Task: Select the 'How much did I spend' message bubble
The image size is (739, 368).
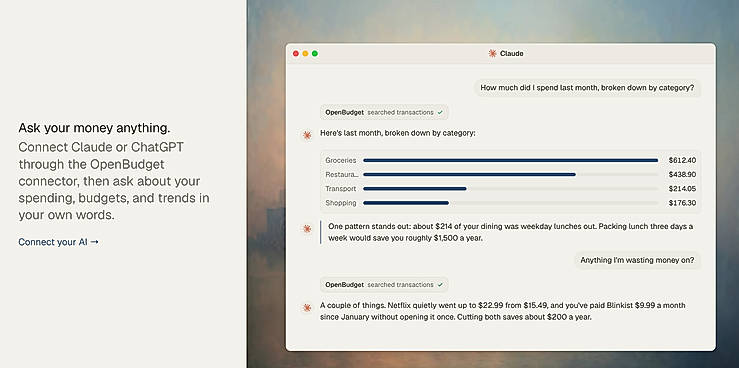Action: [587, 88]
